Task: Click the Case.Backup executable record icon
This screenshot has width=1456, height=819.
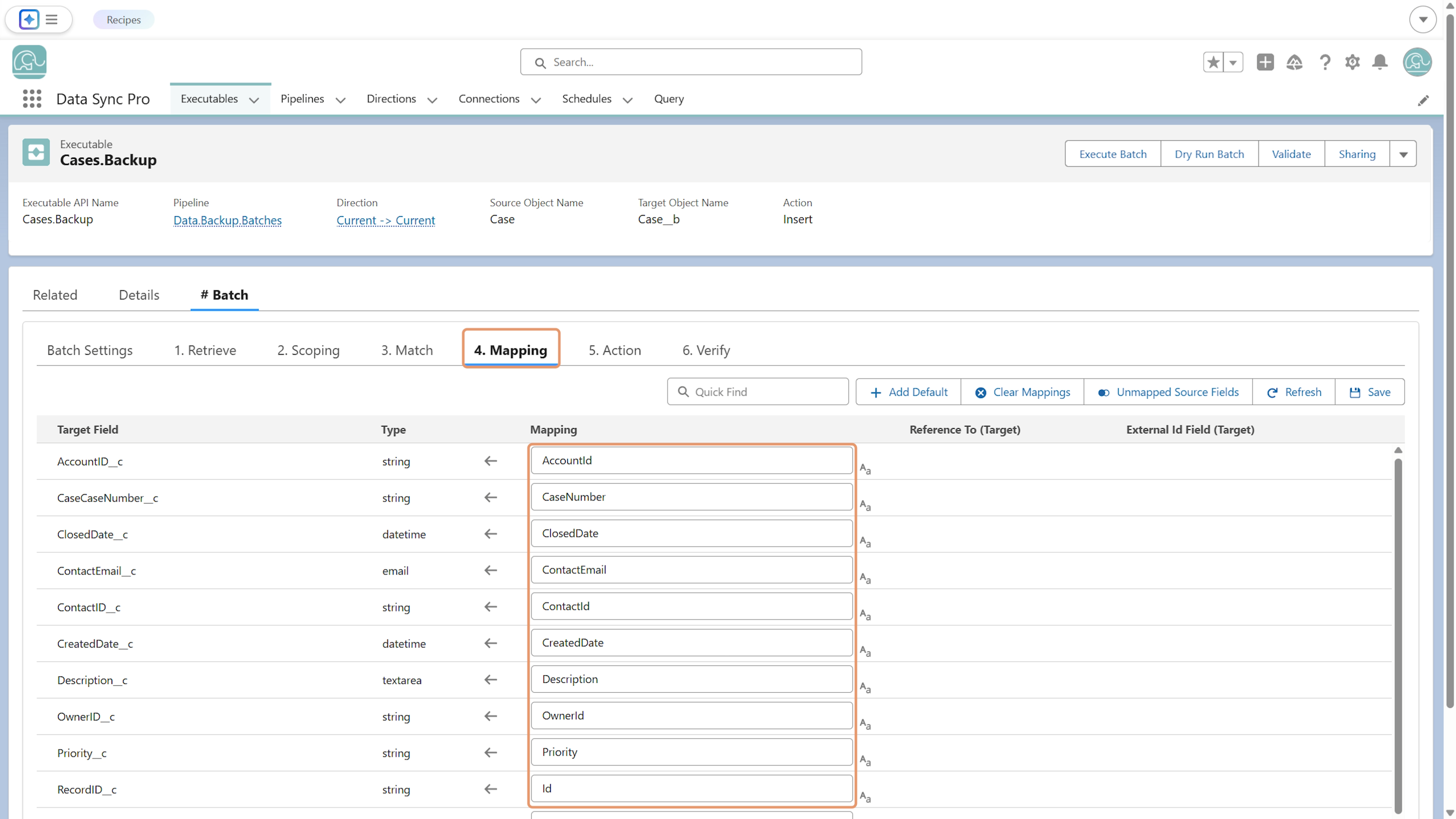Action: point(36,152)
